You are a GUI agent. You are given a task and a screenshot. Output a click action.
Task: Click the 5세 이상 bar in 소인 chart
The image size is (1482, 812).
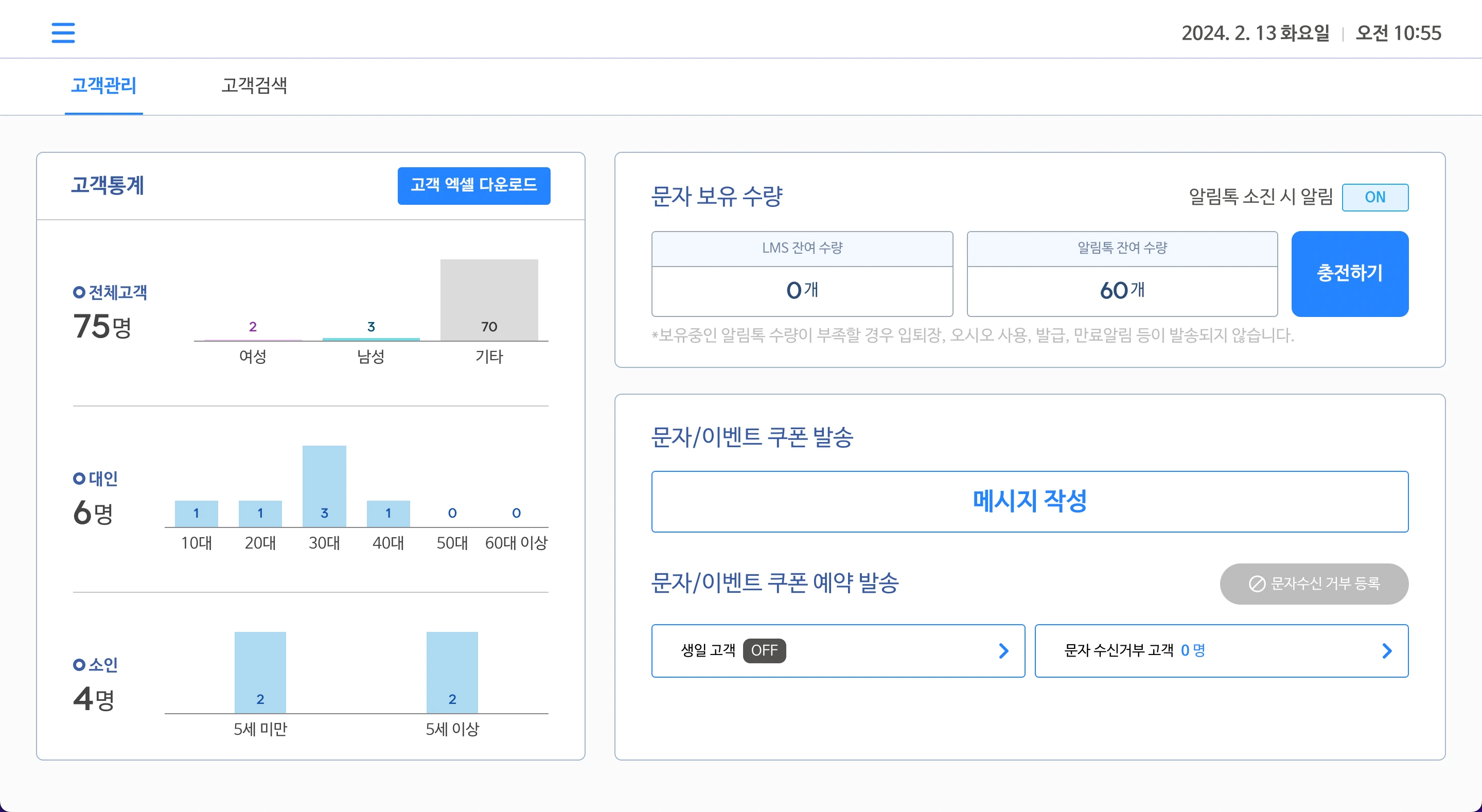click(x=452, y=672)
